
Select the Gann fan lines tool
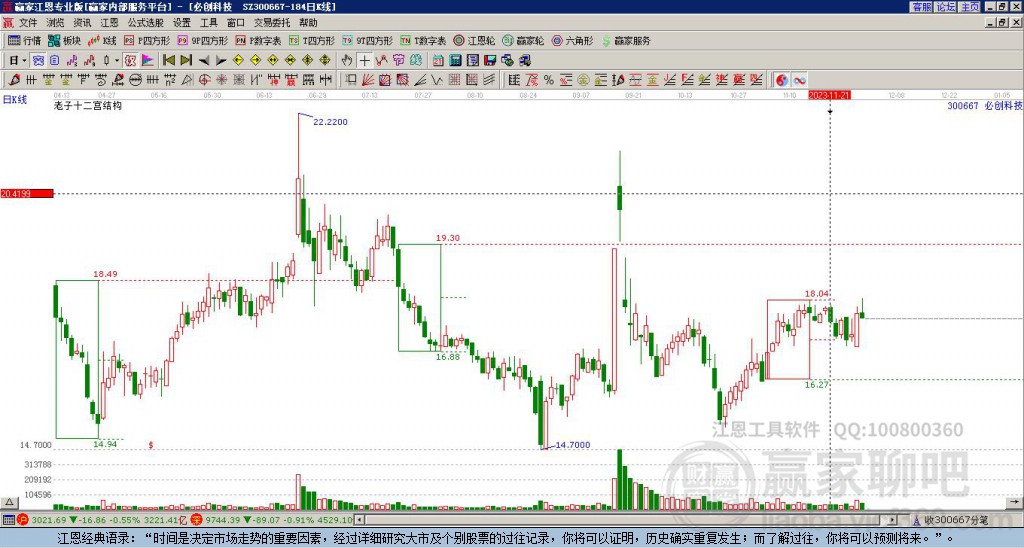368,80
